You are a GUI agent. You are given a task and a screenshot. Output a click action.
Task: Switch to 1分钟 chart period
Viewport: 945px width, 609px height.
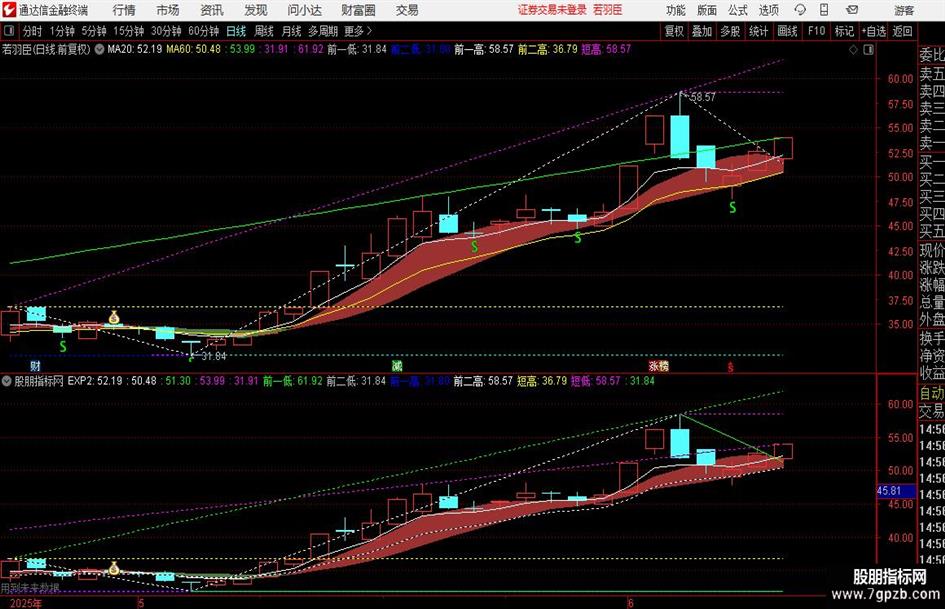click(62, 31)
